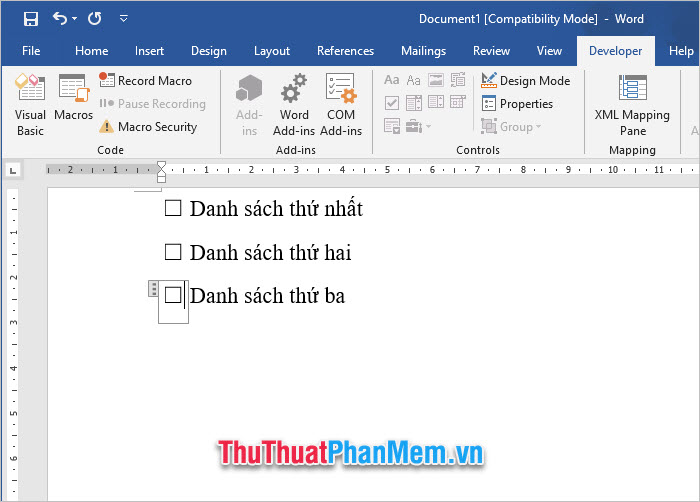Click the Repeat button in the title bar
700x502 pixels.
[95, 18]
